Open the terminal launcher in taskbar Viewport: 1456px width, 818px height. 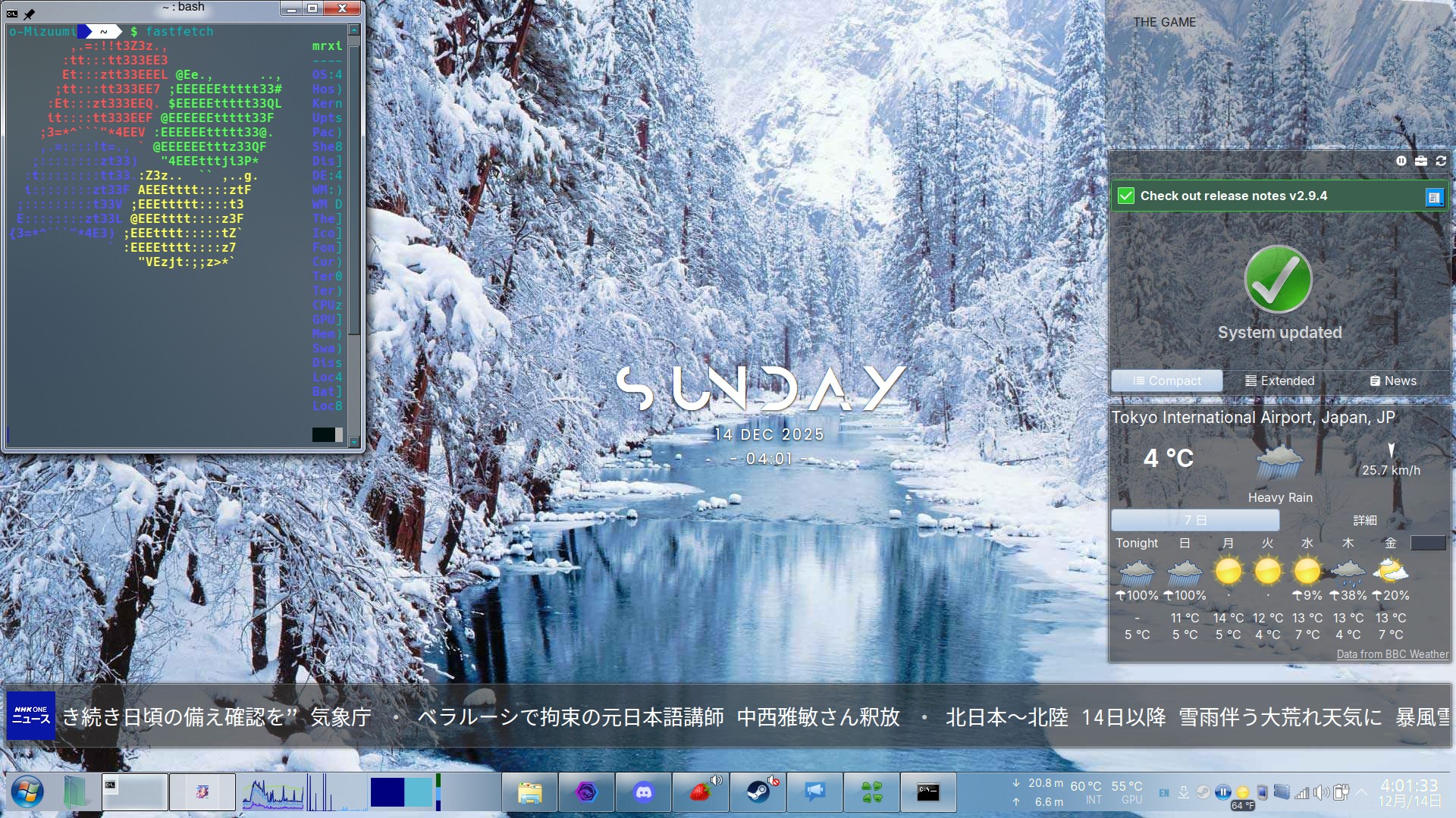[x=928, y=792]
